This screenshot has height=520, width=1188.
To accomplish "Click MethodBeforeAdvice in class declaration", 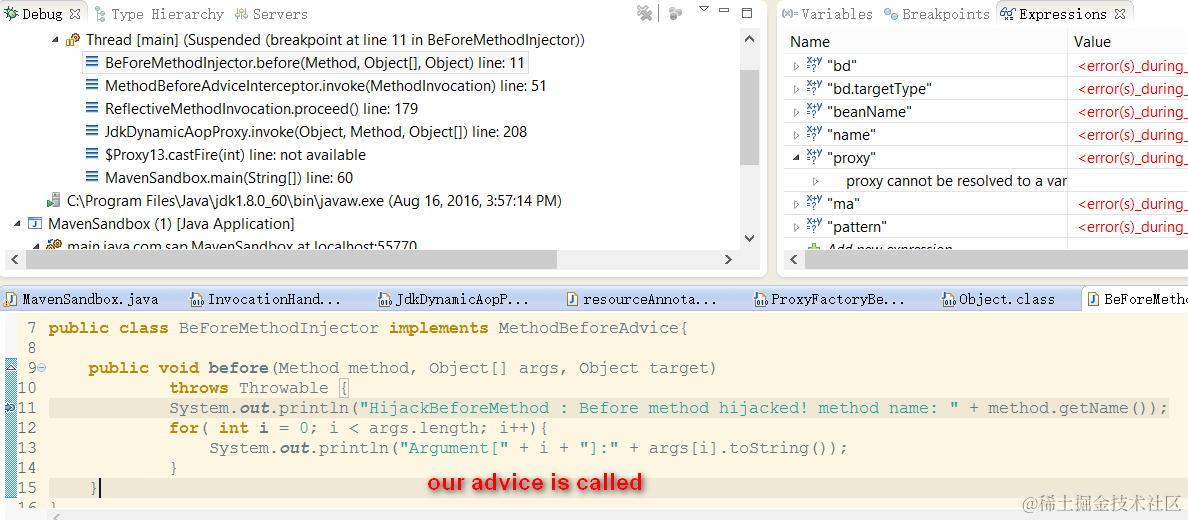I will (x=588, y=328).
